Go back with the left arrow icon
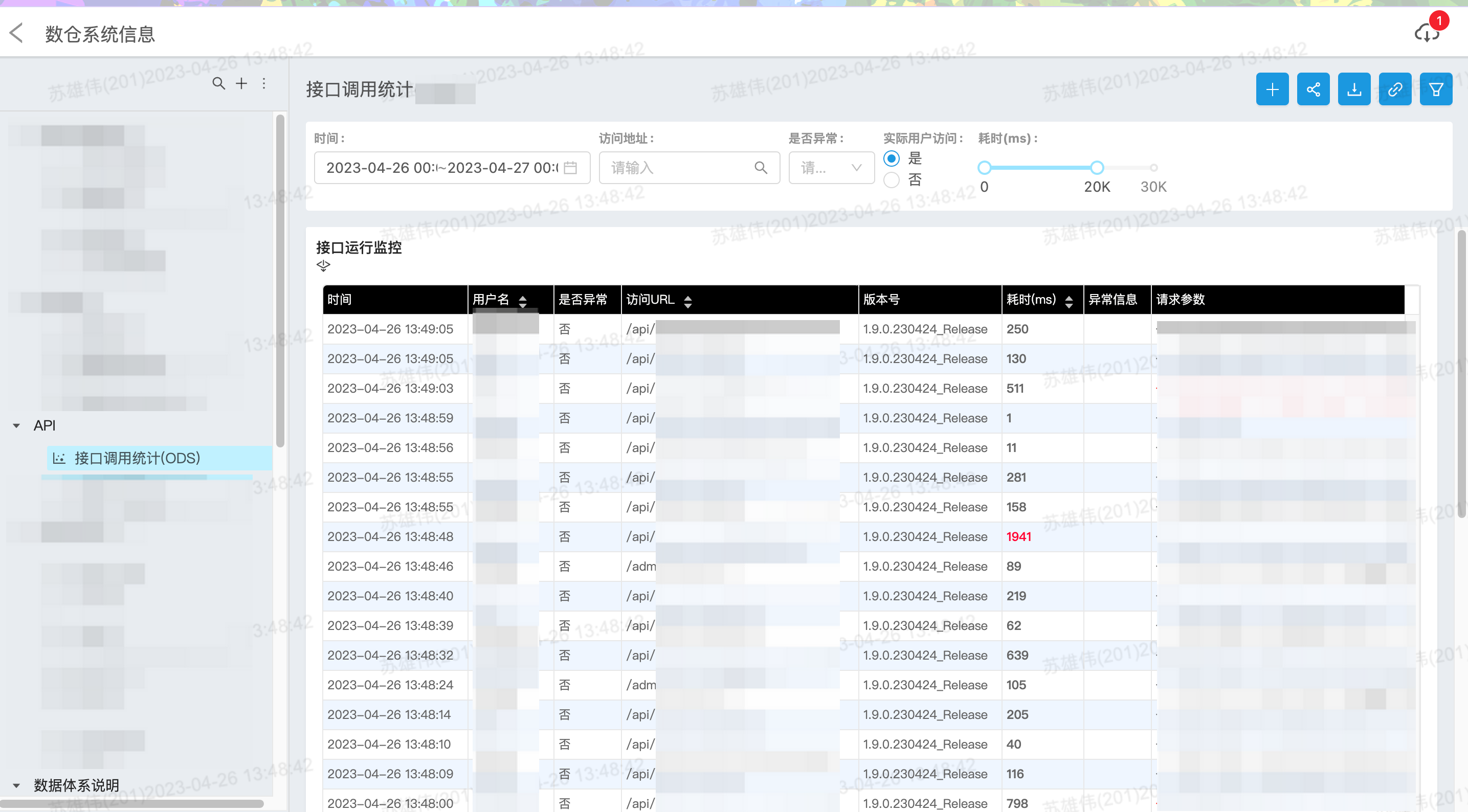This screenshot has height=812, width=1468. [16, 33]
